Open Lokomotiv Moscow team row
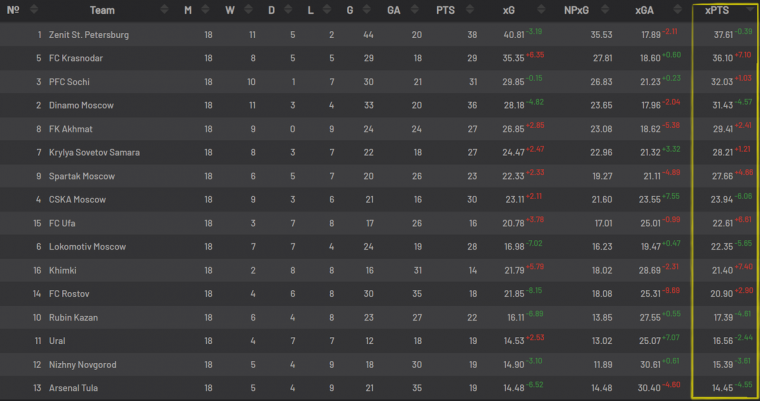 point(380,247)
